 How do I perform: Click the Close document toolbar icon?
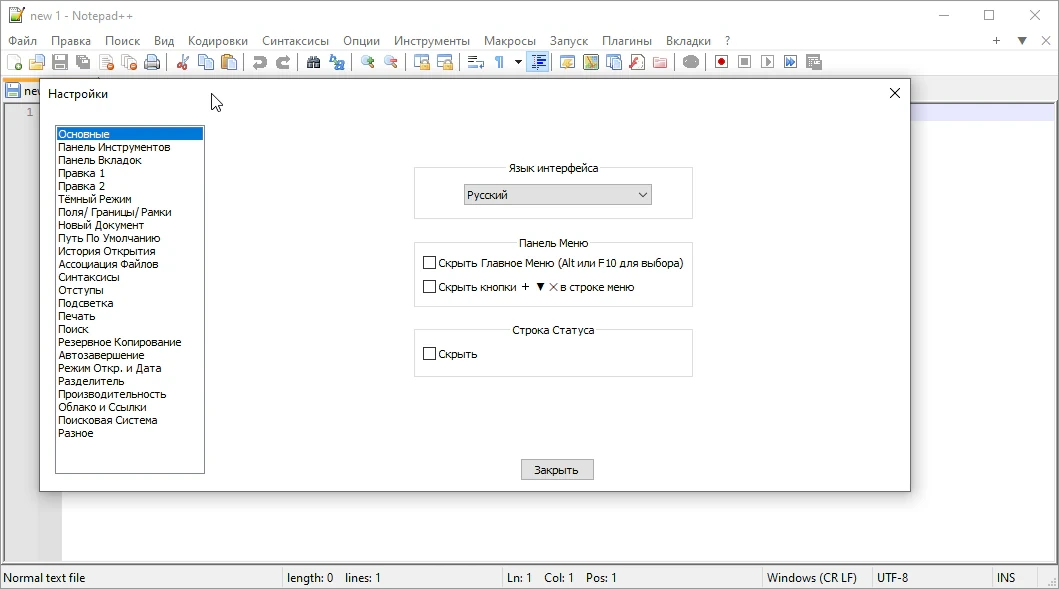coord(106,62)
